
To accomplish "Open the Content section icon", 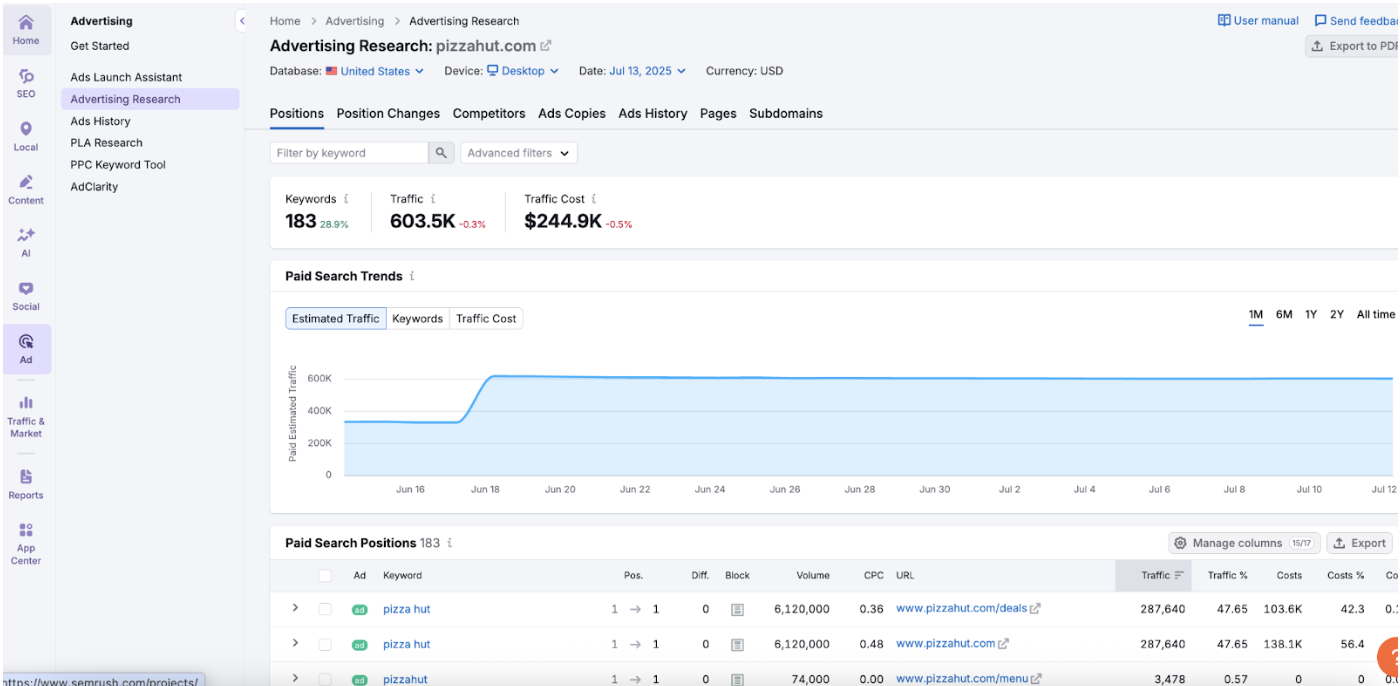I will click(x=26, y=189).
